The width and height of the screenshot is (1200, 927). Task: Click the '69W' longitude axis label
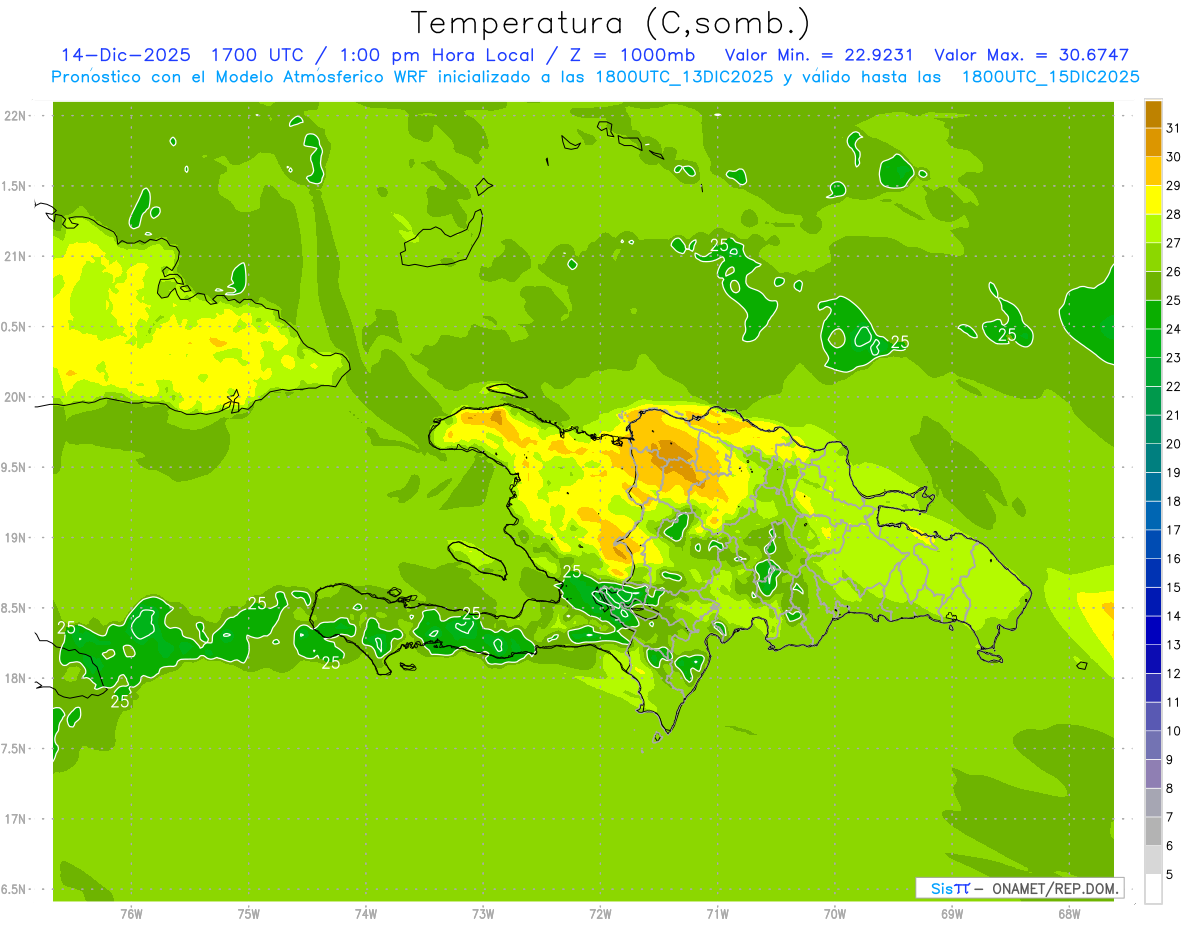pyautogui.click(x=952, y=913)
